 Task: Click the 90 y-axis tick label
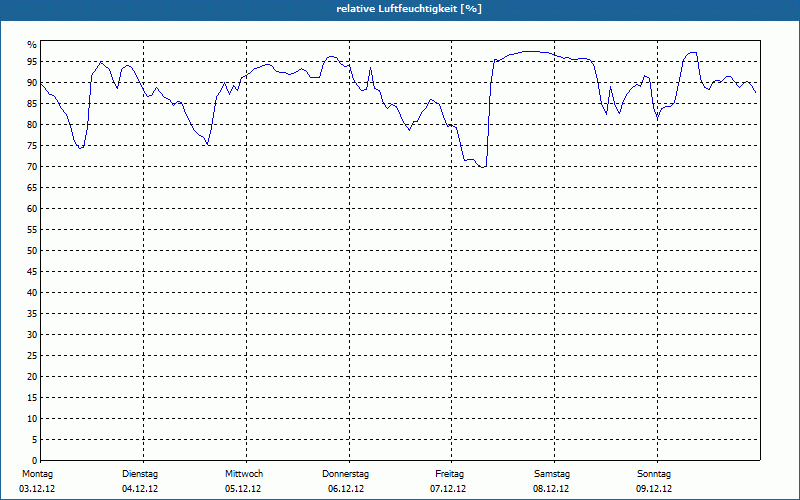(x=32, y=83)
